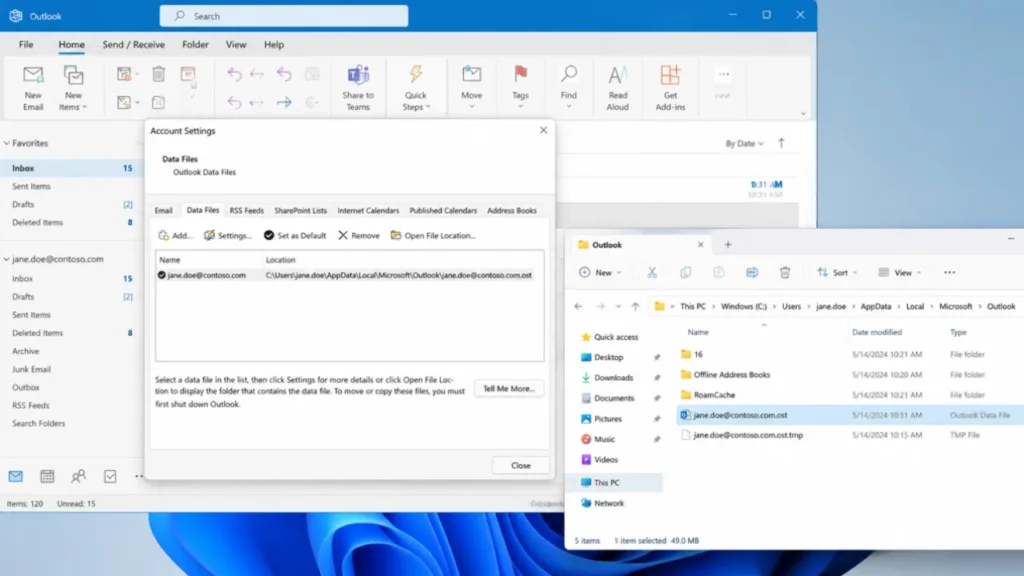
Task: Switch to SharePoint Lists tab
Action: click(x=300, y=210)
